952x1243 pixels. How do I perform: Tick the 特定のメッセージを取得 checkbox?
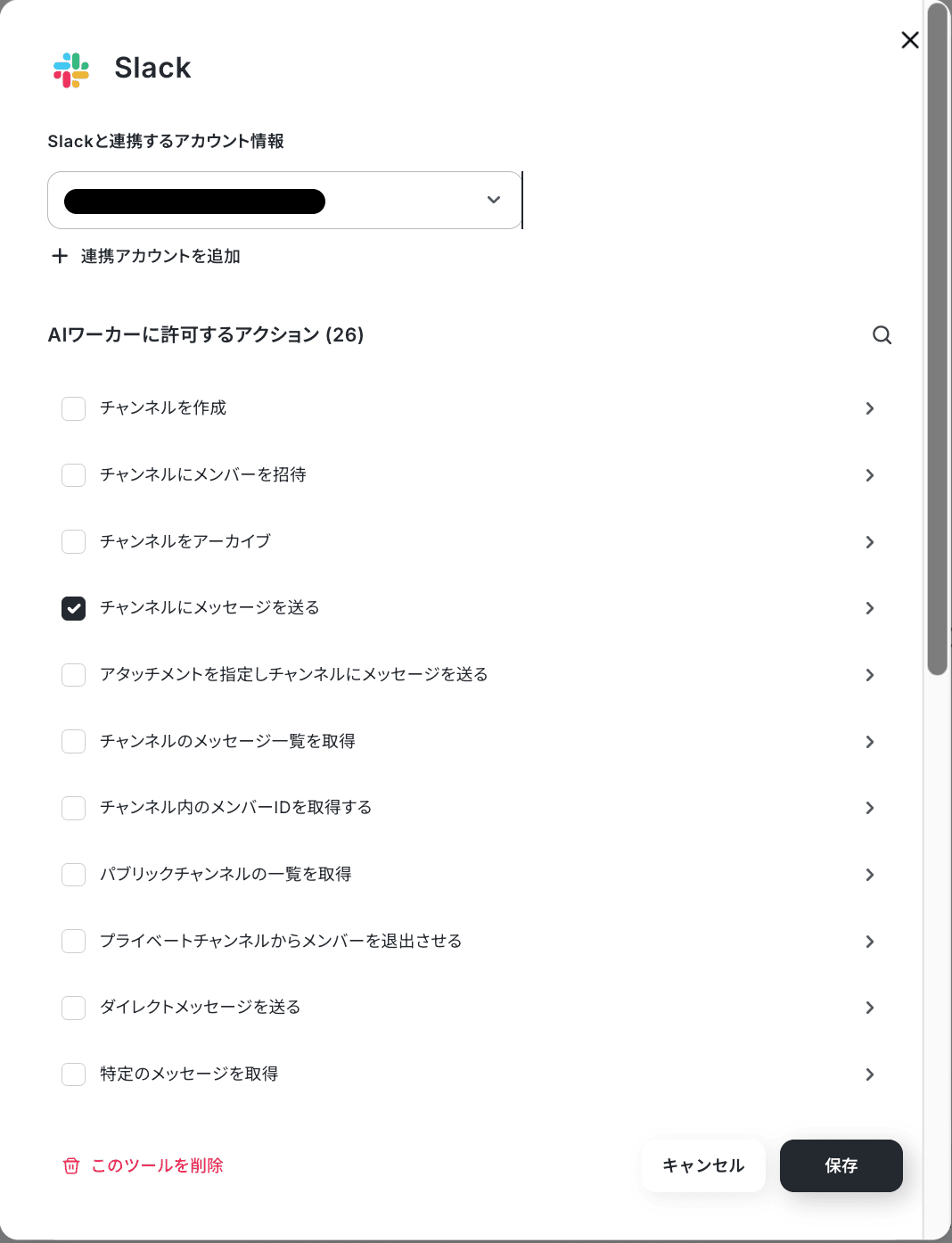tap(73, 1074)
